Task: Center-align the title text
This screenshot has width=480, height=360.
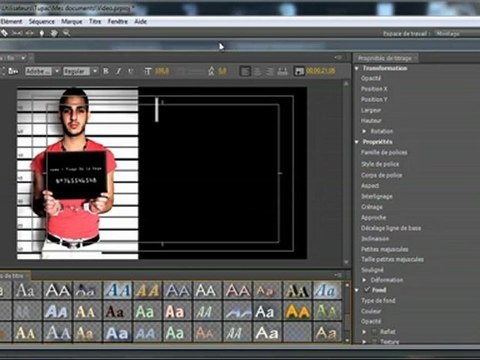Action: pos(258,71)
